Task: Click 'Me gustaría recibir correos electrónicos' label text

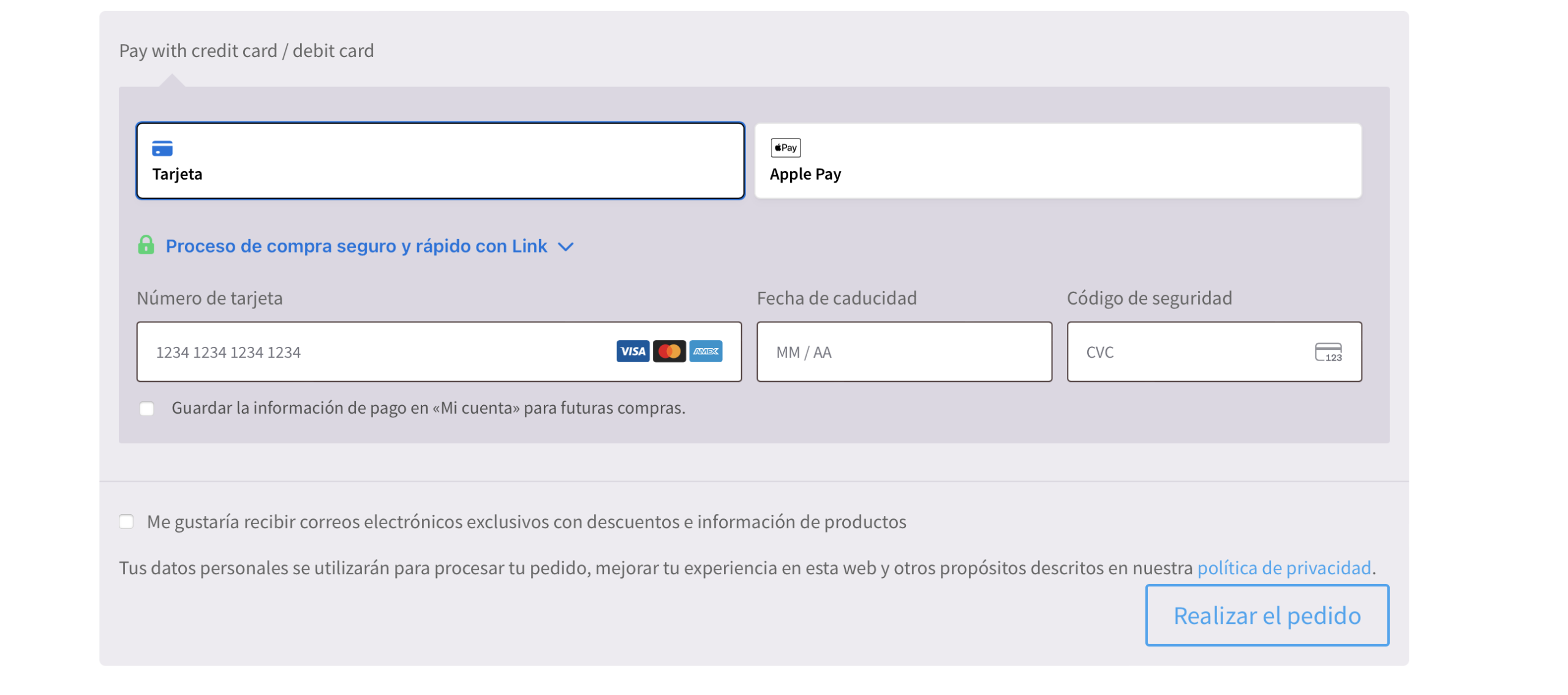Action: point(526,522)
